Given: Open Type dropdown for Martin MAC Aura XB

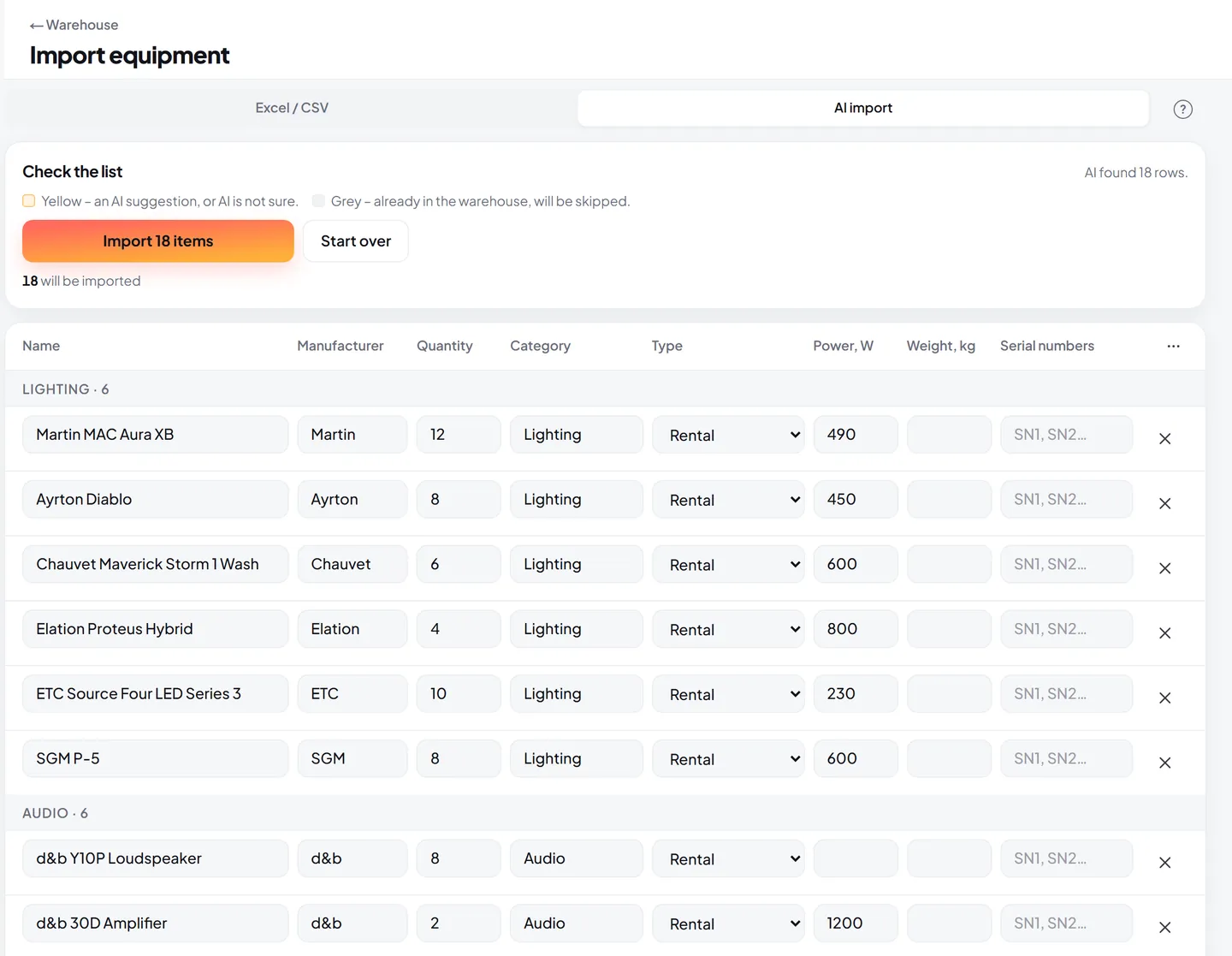Looking at the screenshot, I should coord(728,435).
